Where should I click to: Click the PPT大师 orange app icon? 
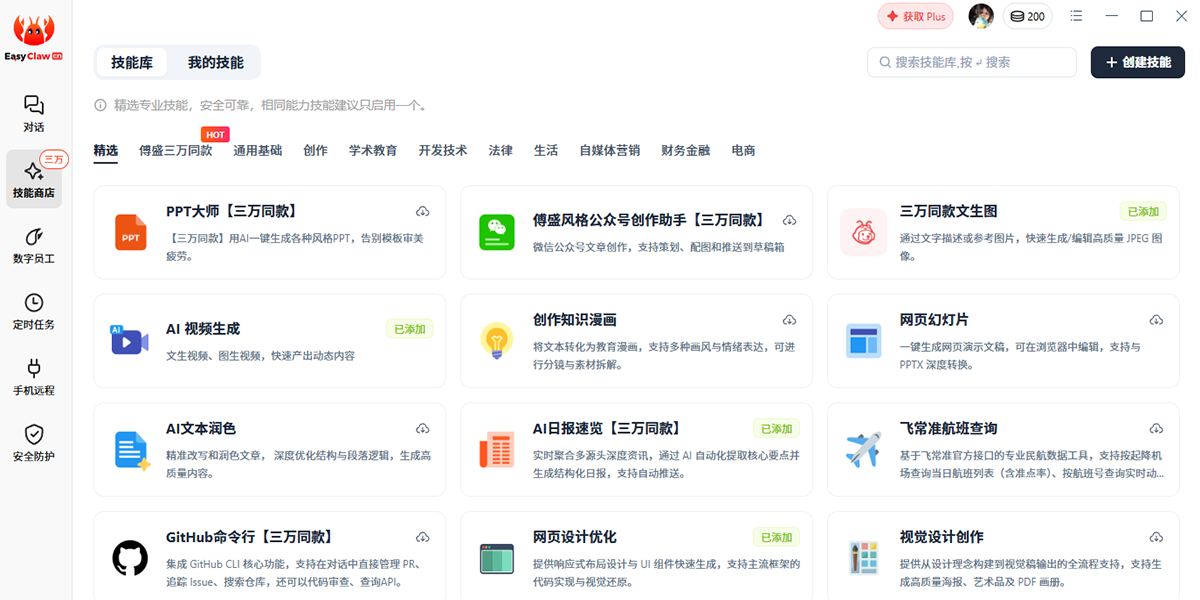pos(130,232)
